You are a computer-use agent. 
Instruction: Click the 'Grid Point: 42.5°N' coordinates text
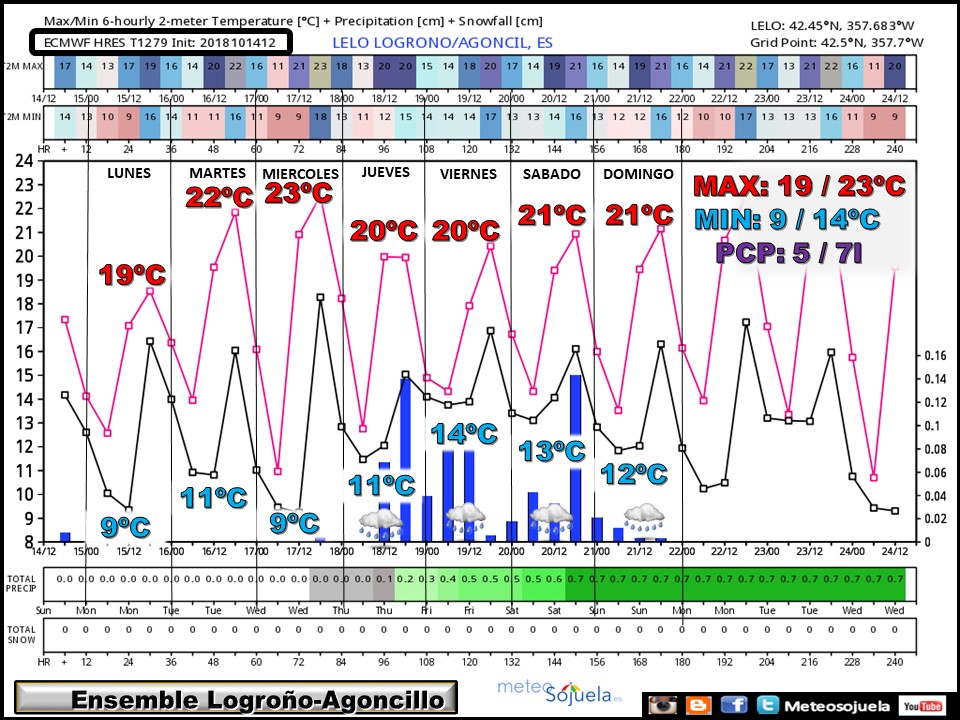836,42
